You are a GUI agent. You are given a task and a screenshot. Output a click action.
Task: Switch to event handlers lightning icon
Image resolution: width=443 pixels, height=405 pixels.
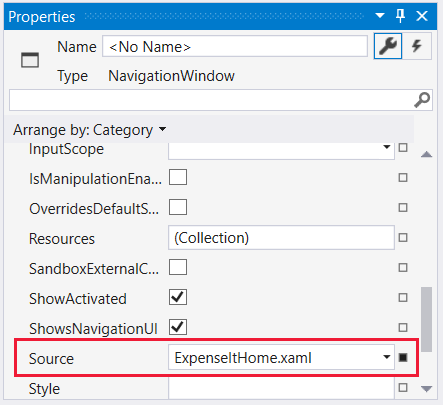(x=417, y=46)
